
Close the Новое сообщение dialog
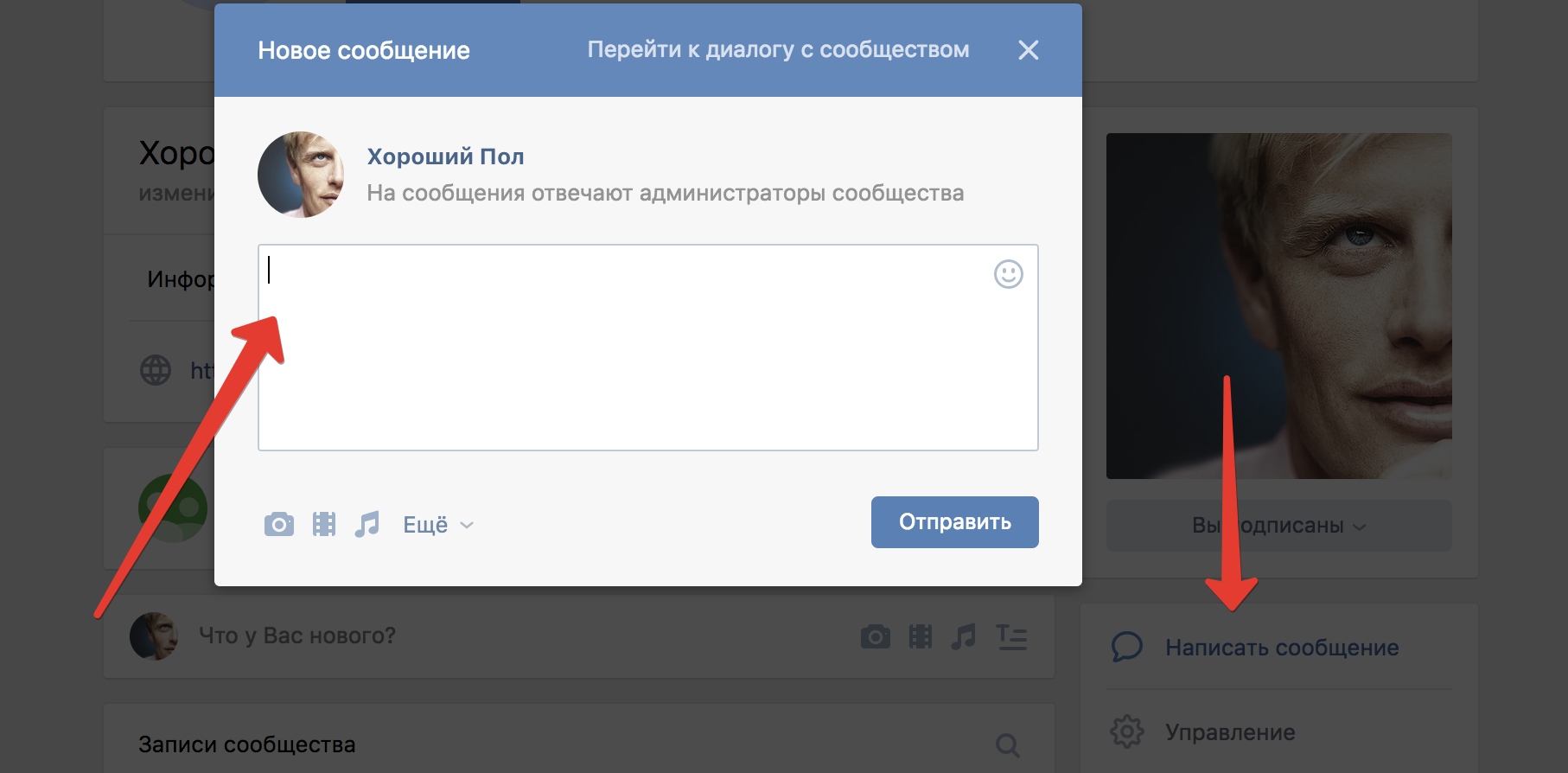tap(1028, 50)
